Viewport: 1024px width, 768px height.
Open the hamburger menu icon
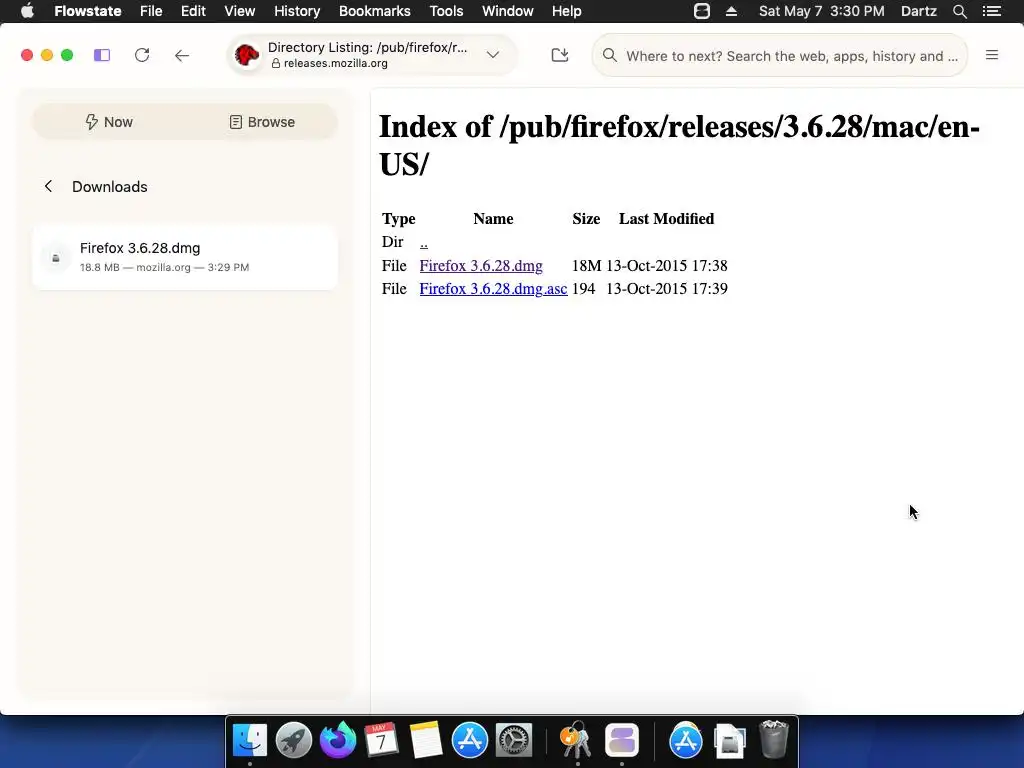pos(991,56)
